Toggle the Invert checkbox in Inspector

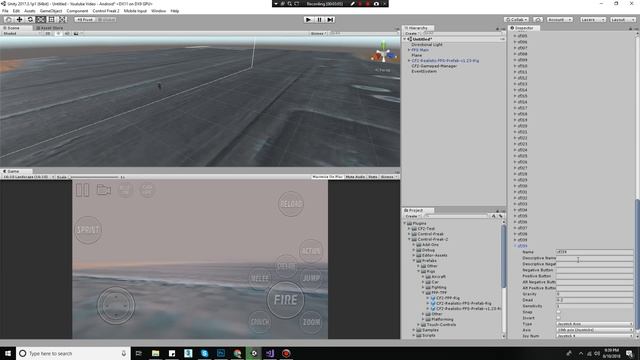pos(558,318)
